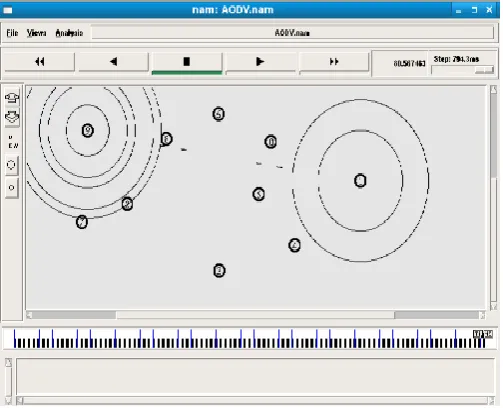The width and height of the screenshot is (503, 408).
Task: Zoom out with the down-arrow icon
Action: pyautogui.click(x=12, y=117)
